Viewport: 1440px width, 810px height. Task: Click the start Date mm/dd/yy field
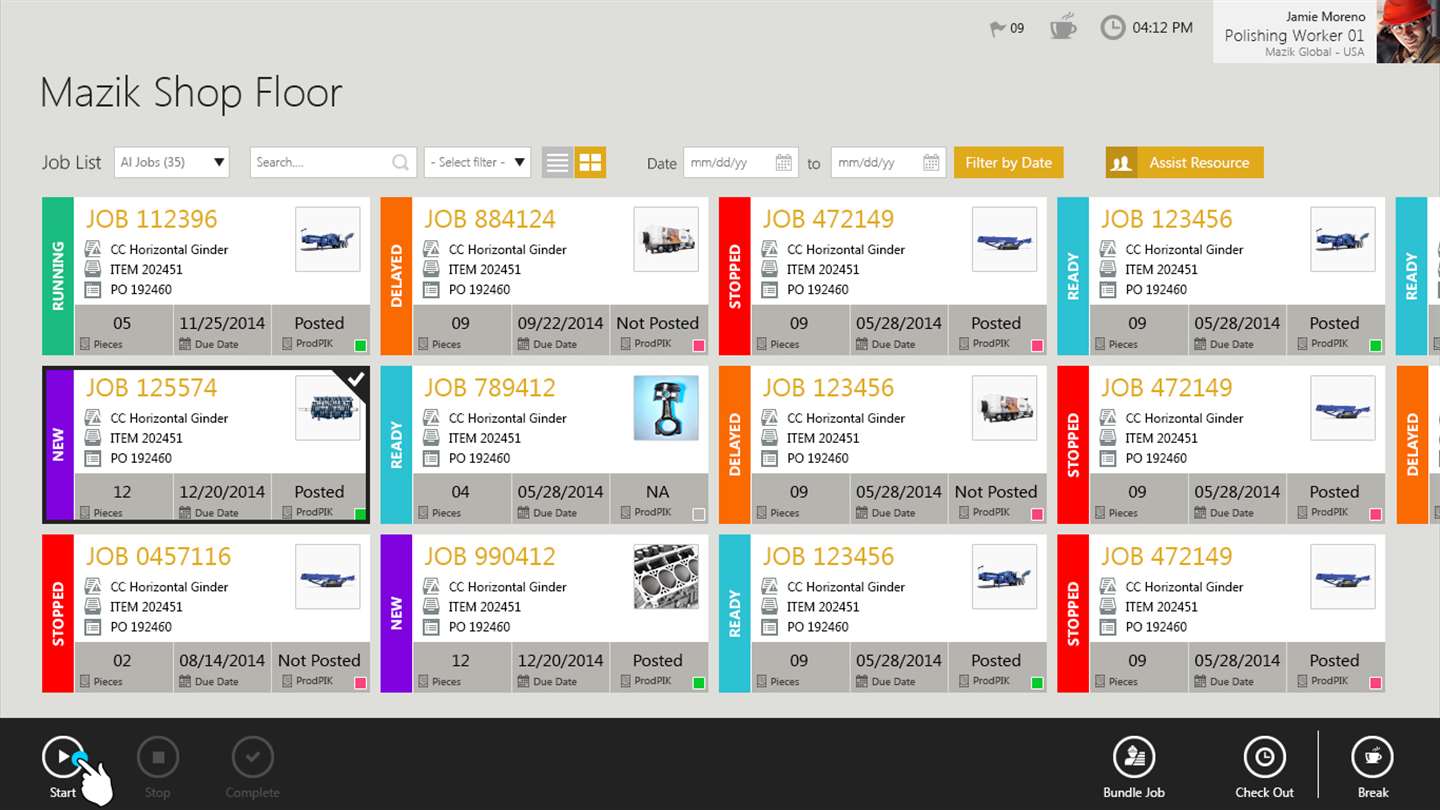[x=741, y=162]
